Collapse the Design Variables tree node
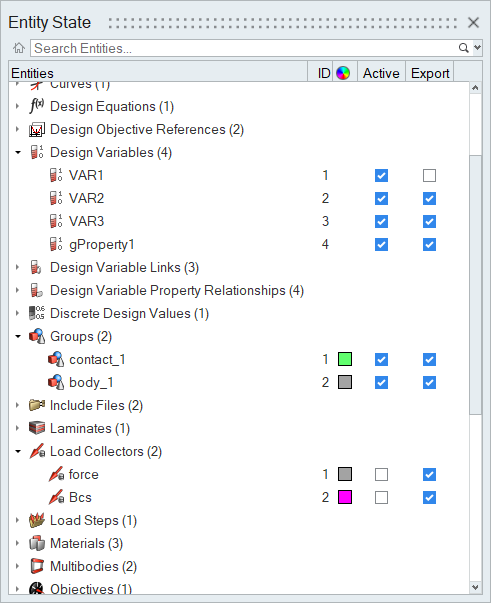Image resolution: width=491 pixels, height=603 pixels. coord(18,152)
